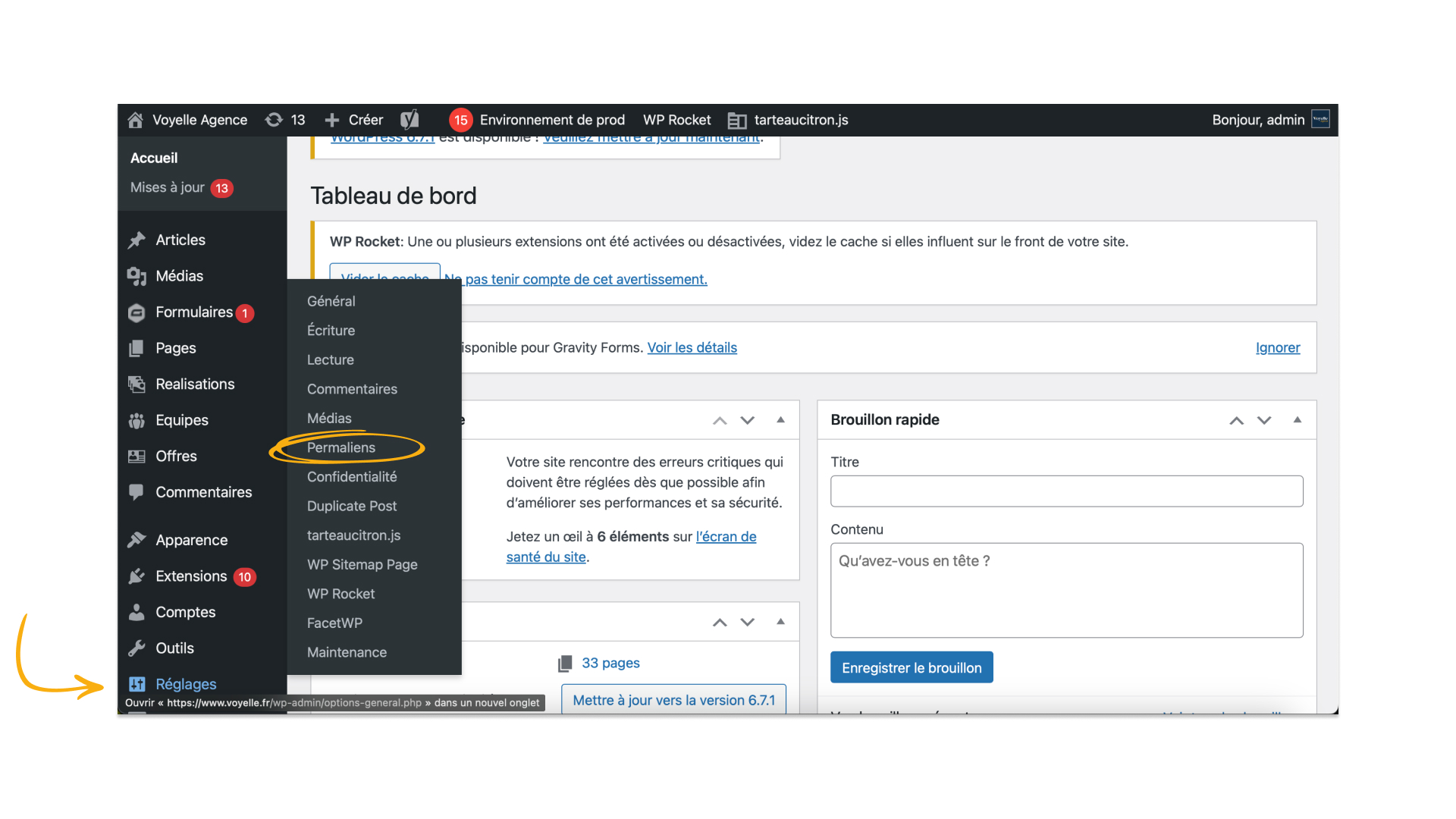
Task: Click into the Titre input field
Action: coord(1066,491)
